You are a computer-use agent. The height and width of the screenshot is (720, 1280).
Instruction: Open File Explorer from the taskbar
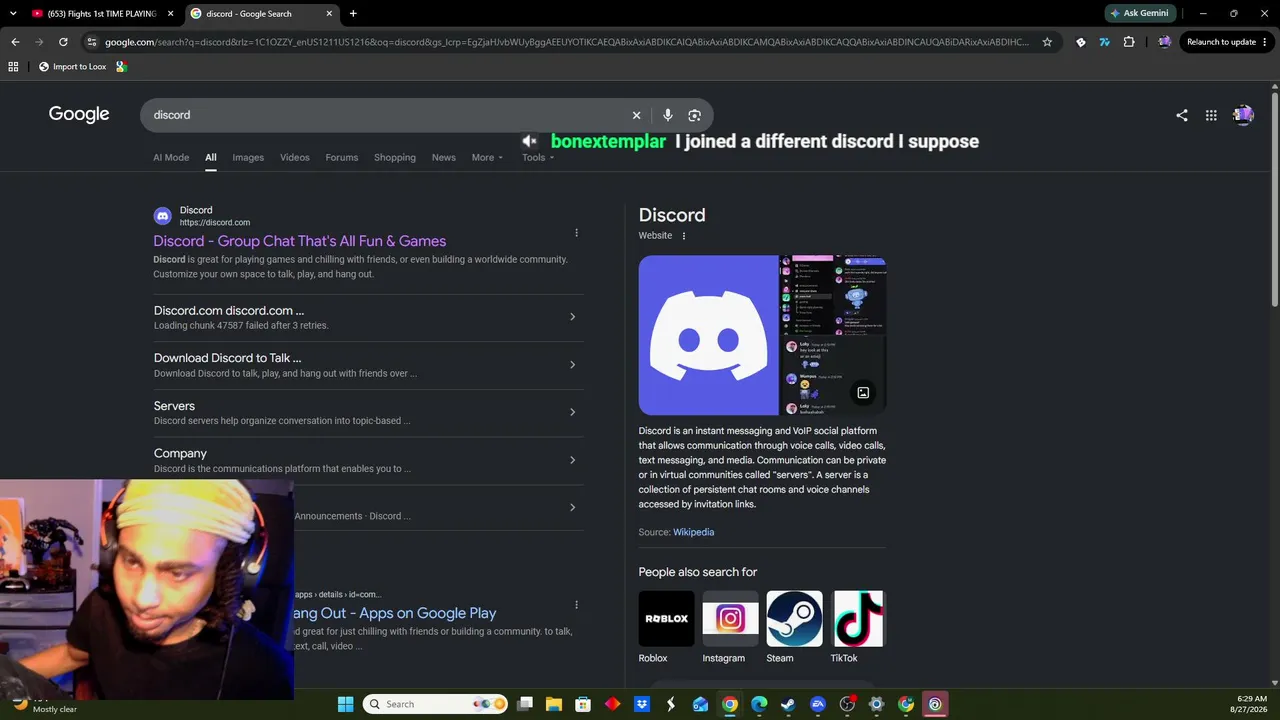pyautogui.click(x=554, y=704)
